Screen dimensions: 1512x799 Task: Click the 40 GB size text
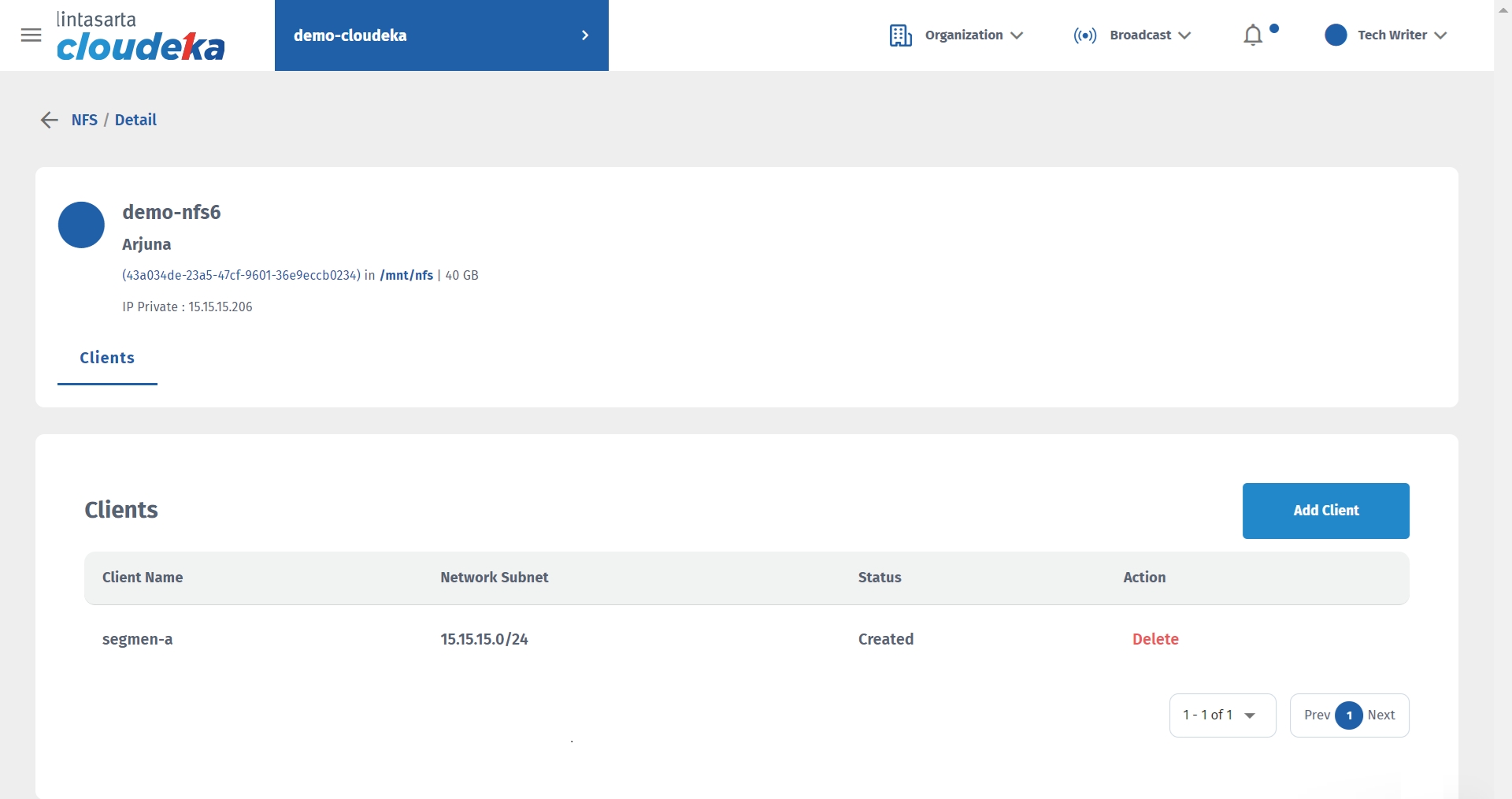[462, 276]
